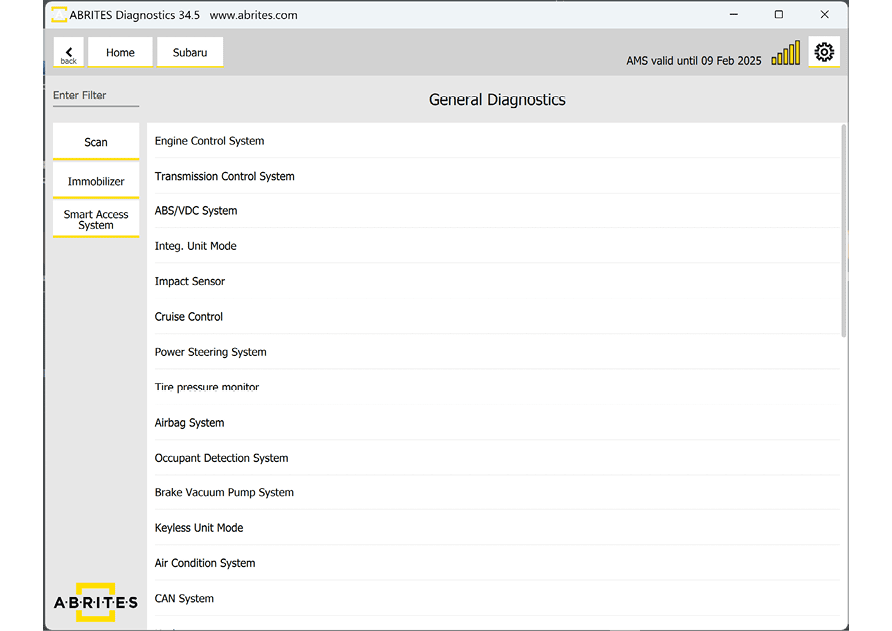Click the yellow signal strength bars icon
Viewport: 892px width, 631px height.
(785, 54)
